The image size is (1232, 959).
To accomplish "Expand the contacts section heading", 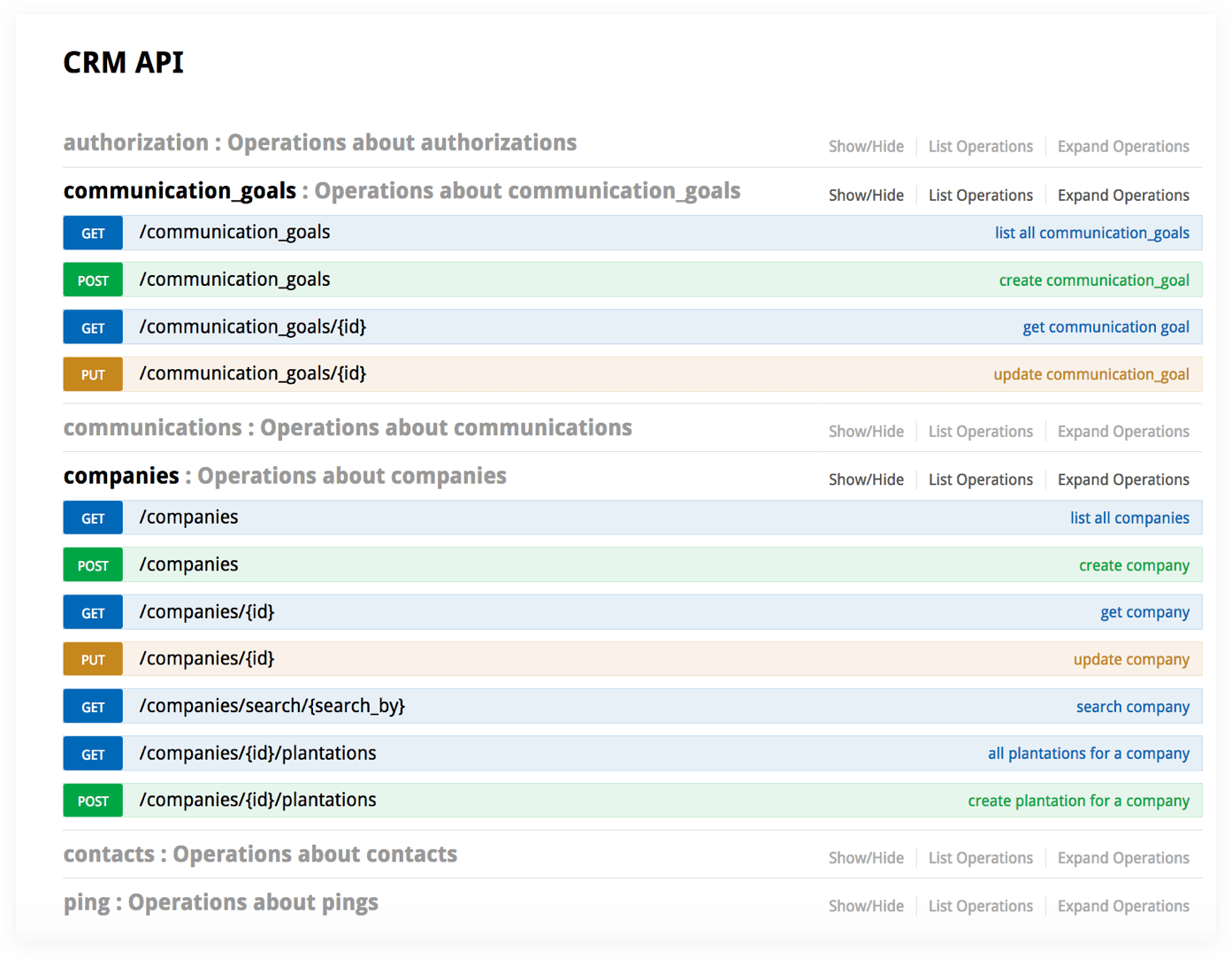I will tap(260, 855).
